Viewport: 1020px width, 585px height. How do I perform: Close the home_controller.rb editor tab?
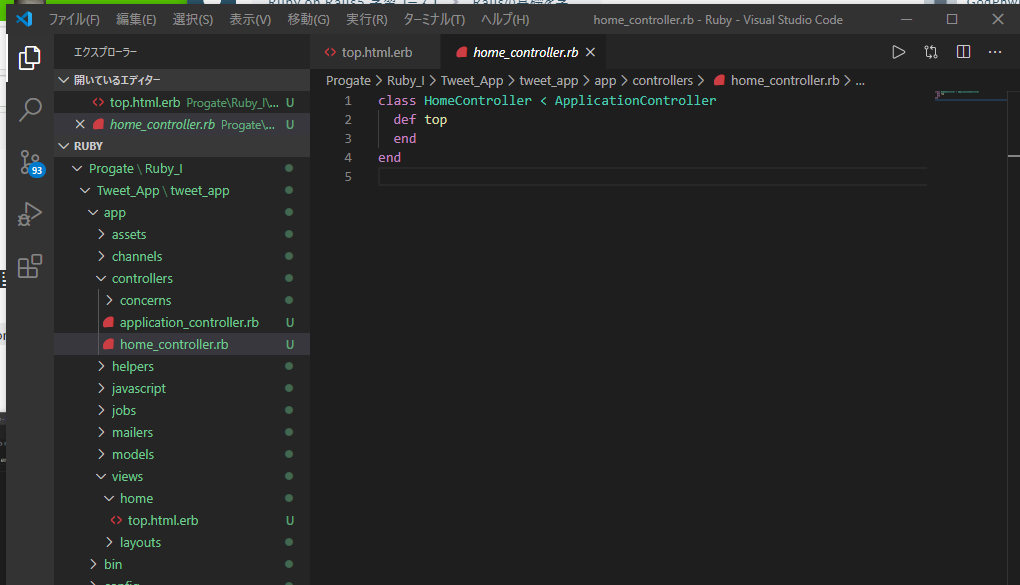pyautogui.click(x=590, y=53)
